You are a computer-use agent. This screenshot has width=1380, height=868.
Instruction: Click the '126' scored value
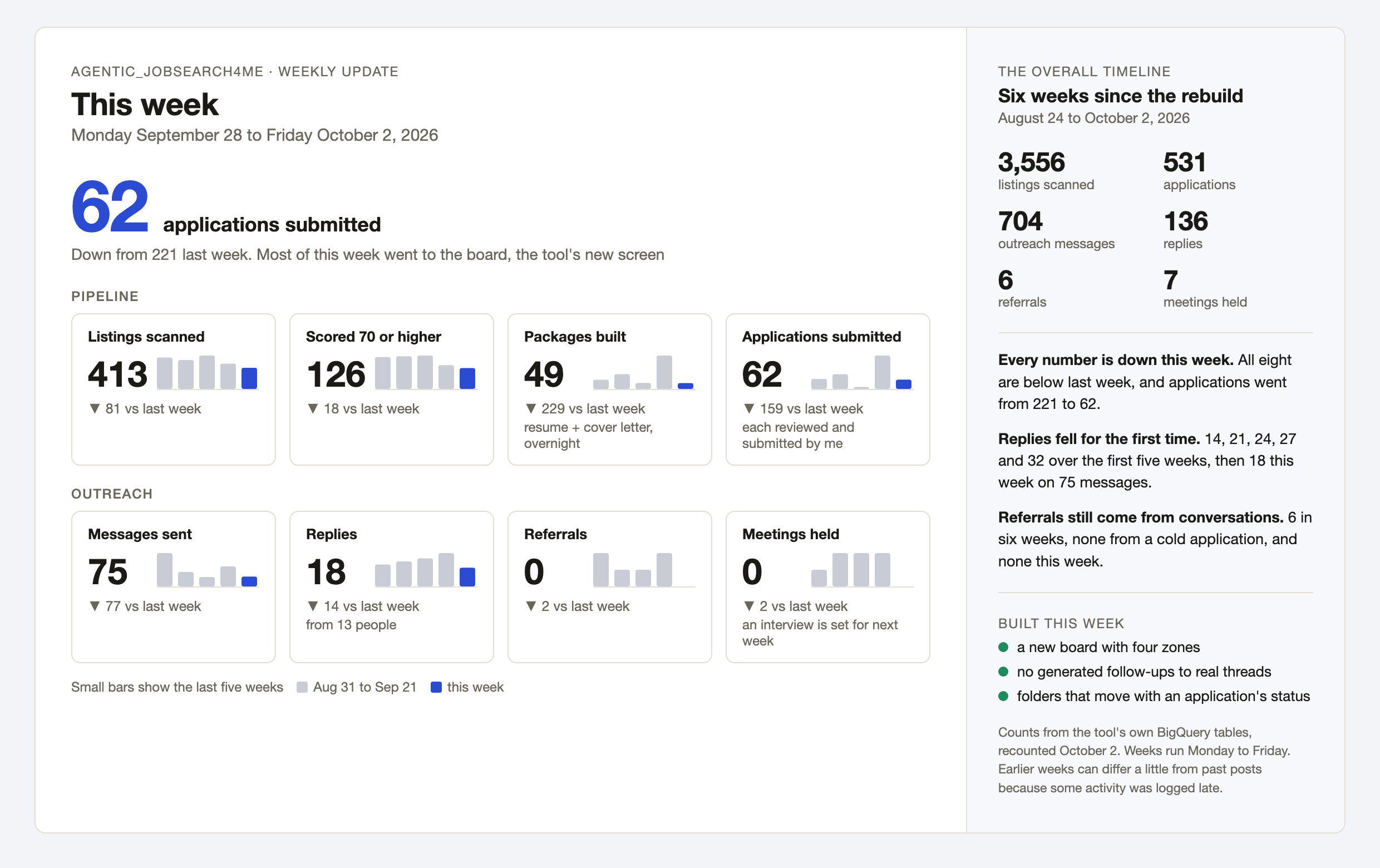336,374
